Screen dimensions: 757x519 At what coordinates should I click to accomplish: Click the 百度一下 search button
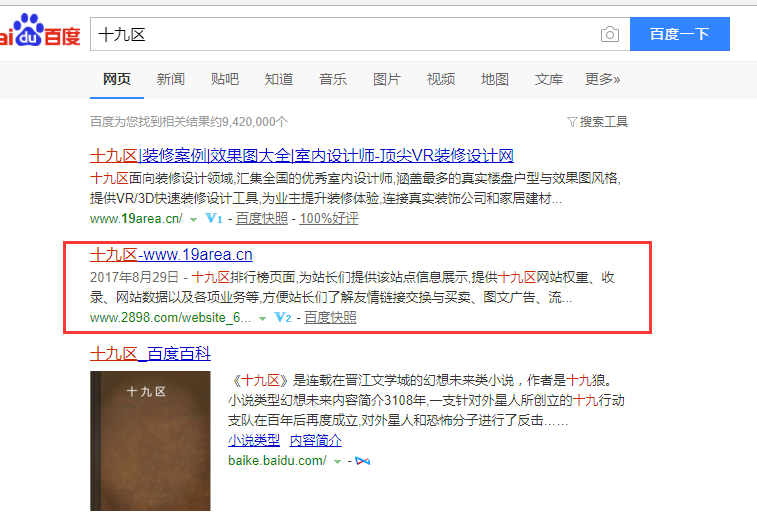click(680, 34)
